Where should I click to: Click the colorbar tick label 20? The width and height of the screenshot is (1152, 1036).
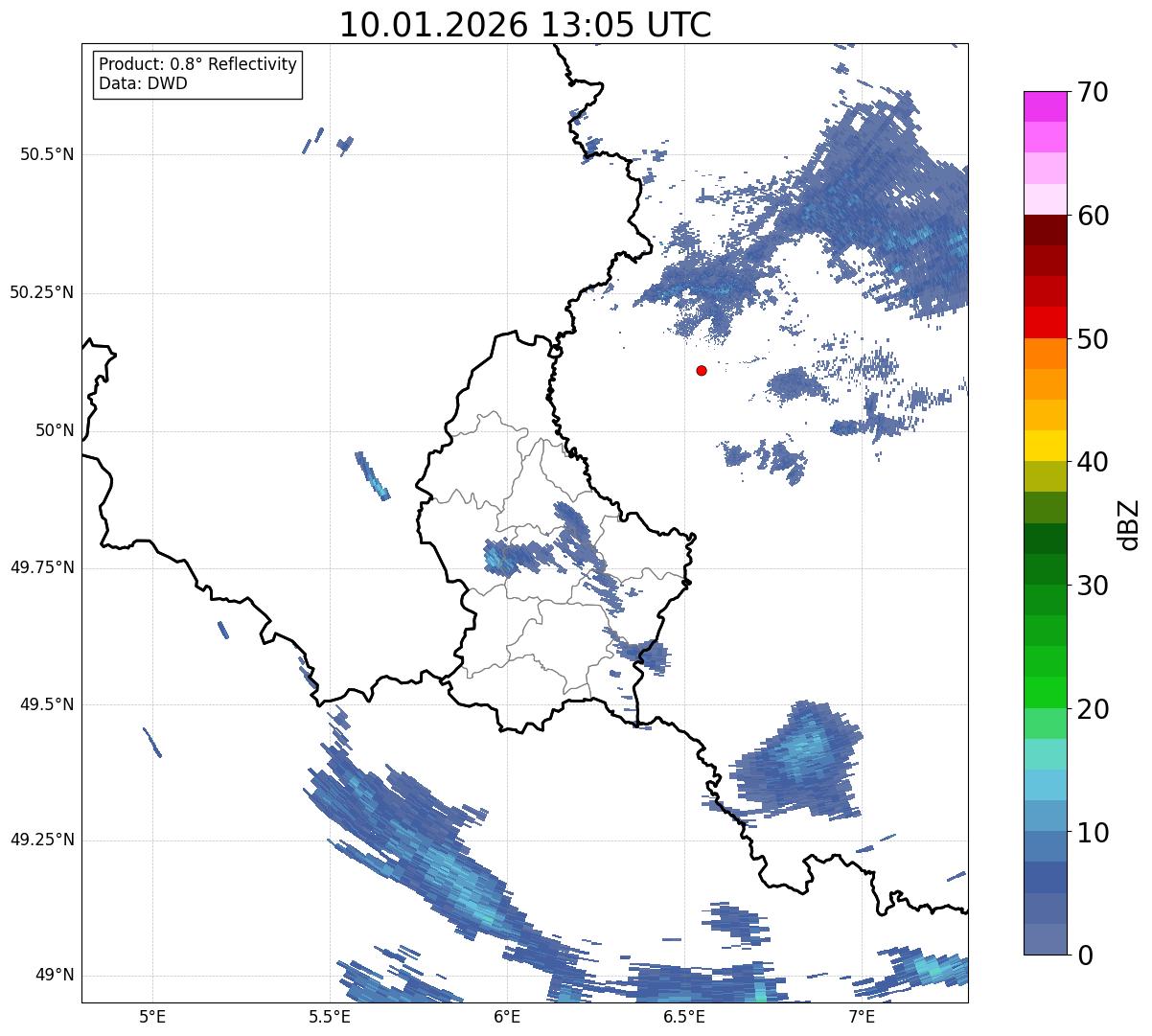(x=1091, y=709)
